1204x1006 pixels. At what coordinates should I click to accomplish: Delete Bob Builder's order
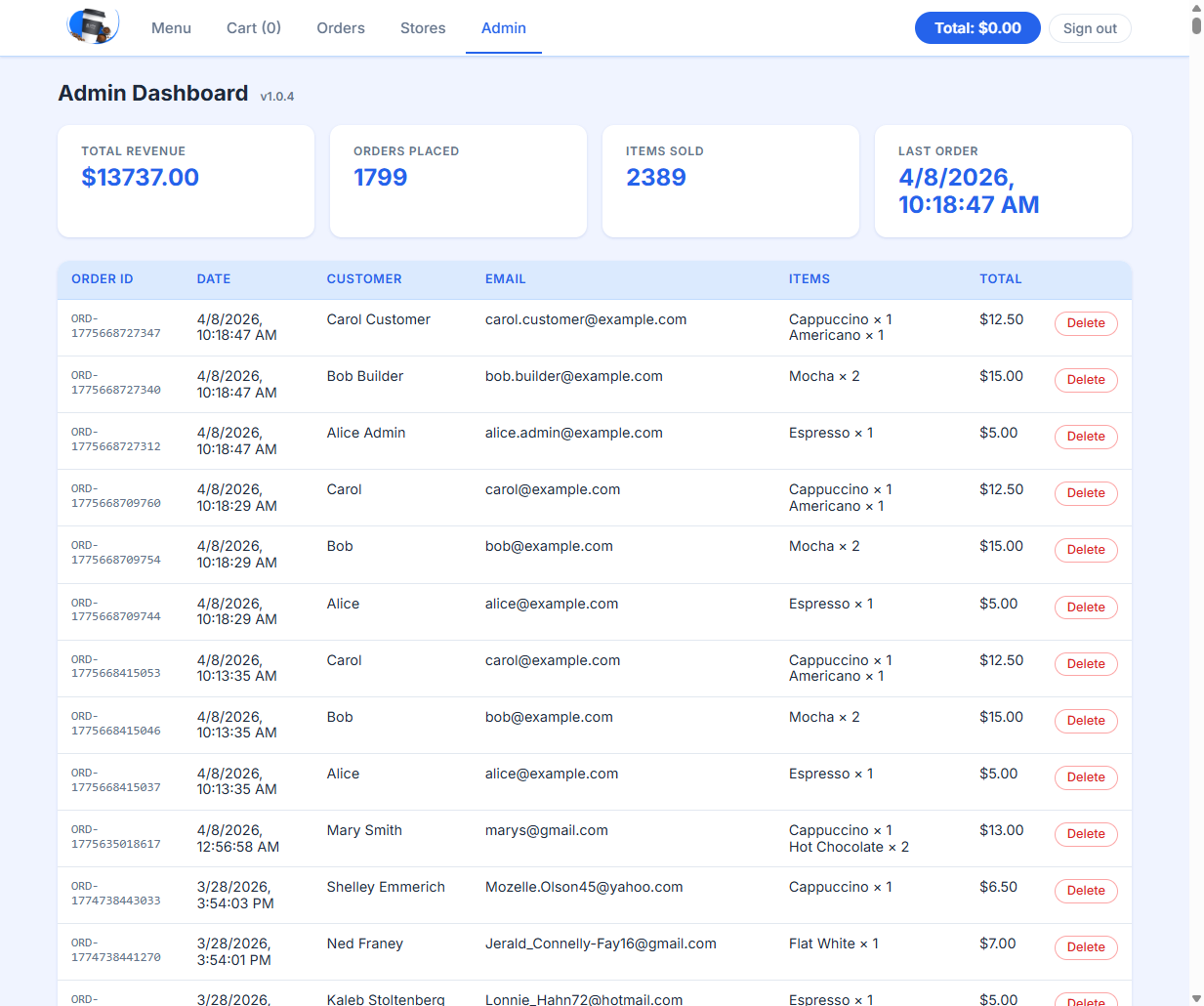click(x=1086, y=380)
